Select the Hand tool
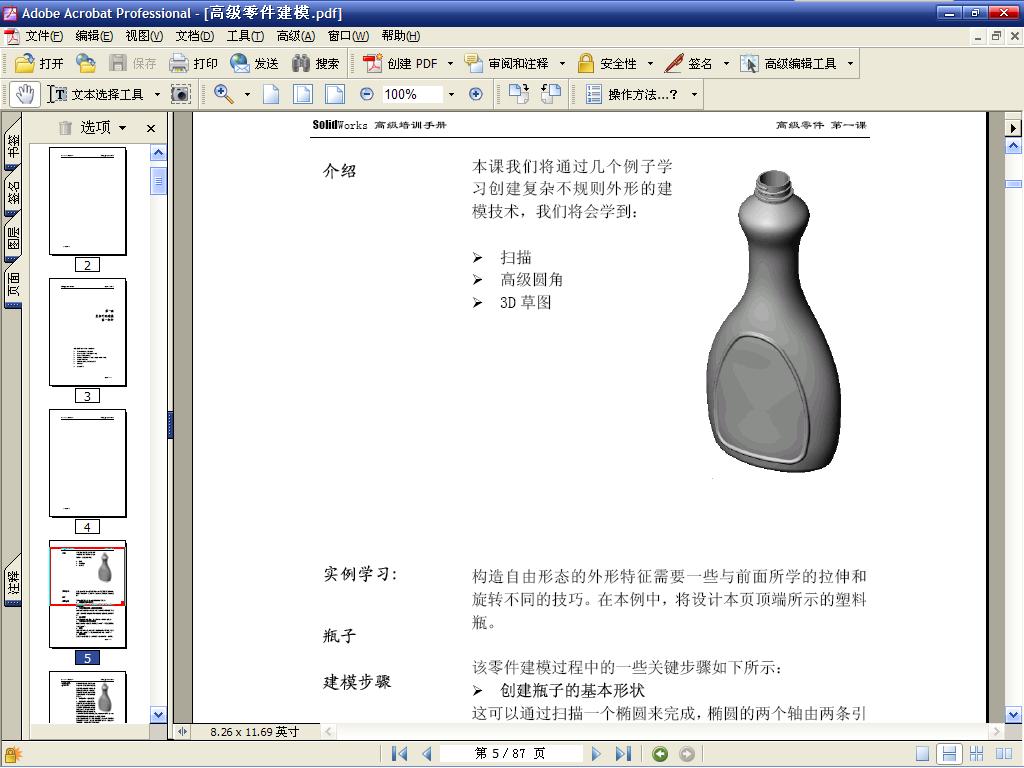Screen dimensions: 1024x768 (25, 95)
